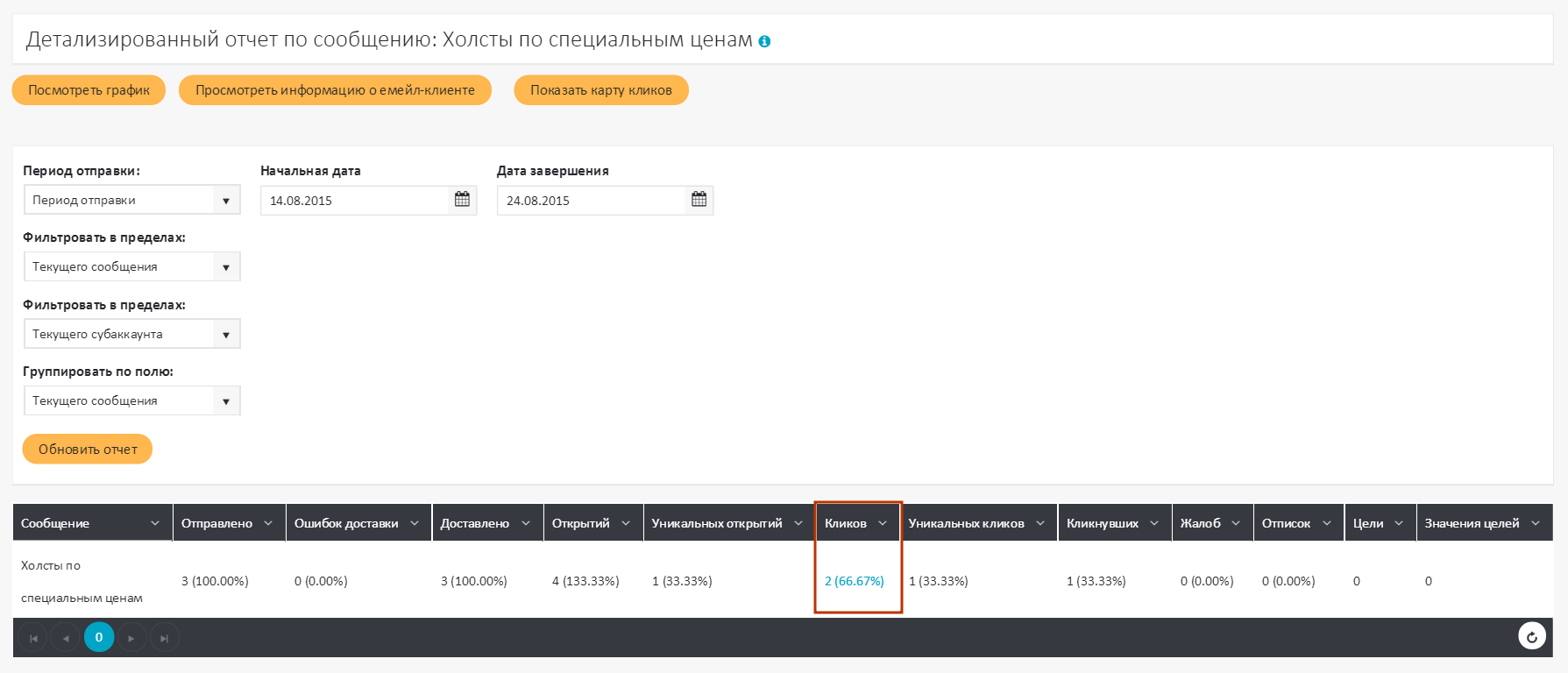Open the Кликов column menu chevron
The height and width of the screenshot is (673, 1568).
(x=883, y=523)
